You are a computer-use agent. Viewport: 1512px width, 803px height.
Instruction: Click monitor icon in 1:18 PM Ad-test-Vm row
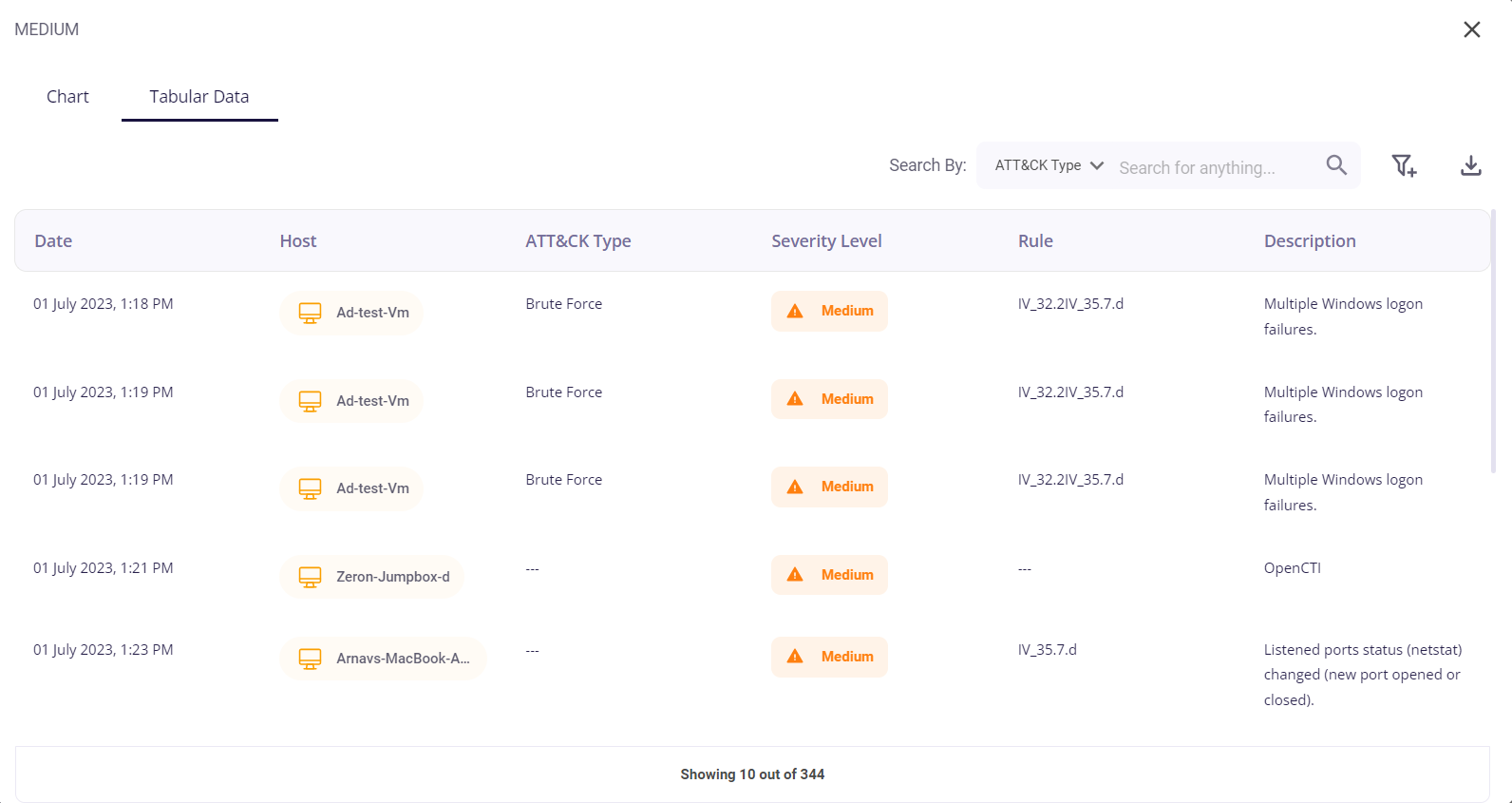pos(310,313)
